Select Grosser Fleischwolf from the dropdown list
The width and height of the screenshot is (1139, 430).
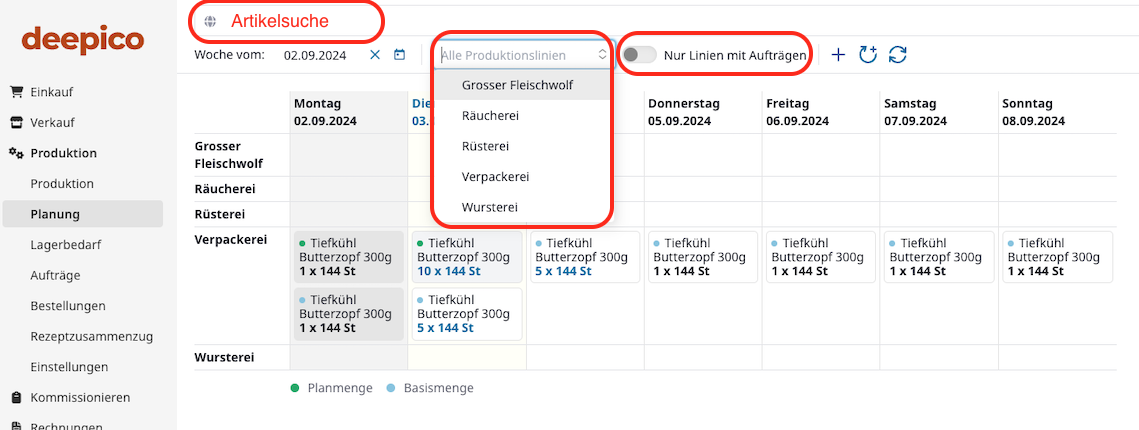(x=517, y=85)
